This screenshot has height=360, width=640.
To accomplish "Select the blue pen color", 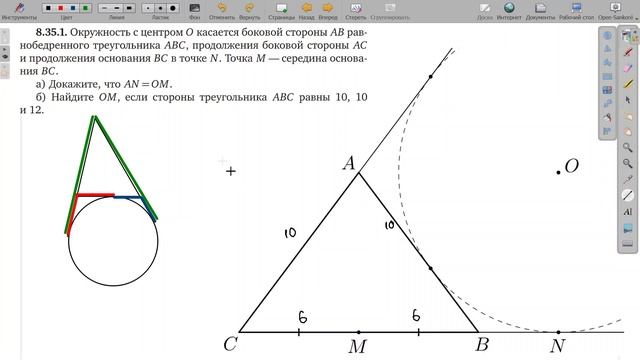I will click(73, 8).
